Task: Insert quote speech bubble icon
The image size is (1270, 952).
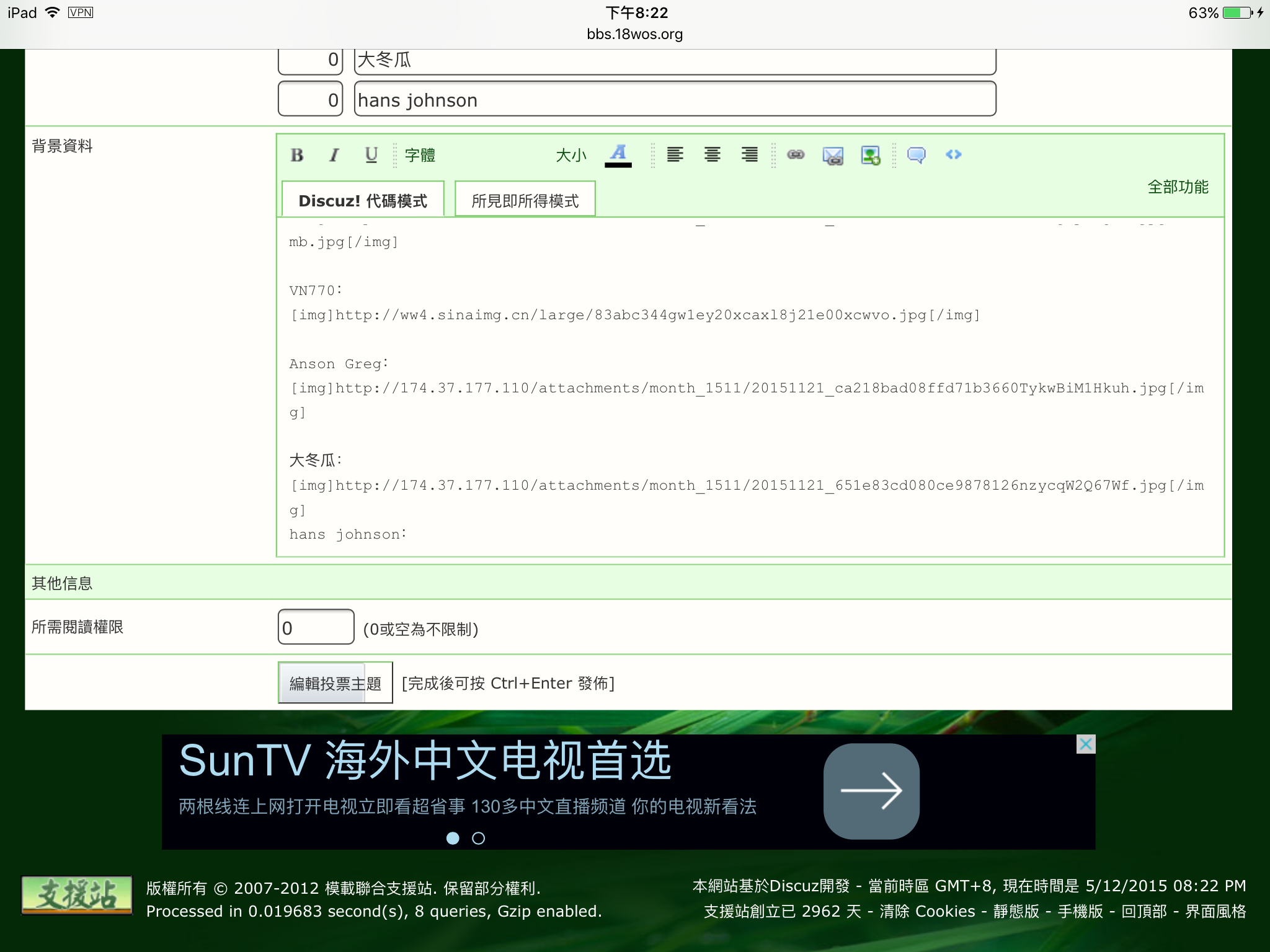Action: click(916, 154)
